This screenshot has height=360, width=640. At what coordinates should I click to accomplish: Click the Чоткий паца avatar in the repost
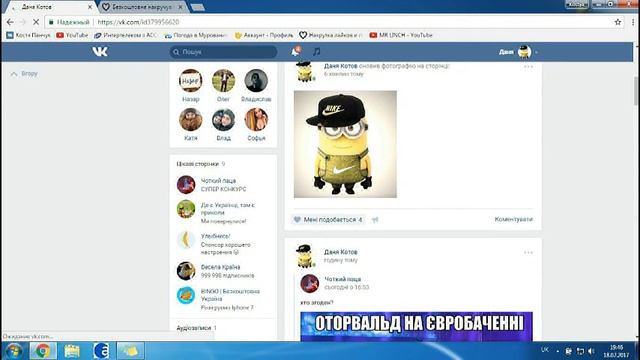(309, 283)
